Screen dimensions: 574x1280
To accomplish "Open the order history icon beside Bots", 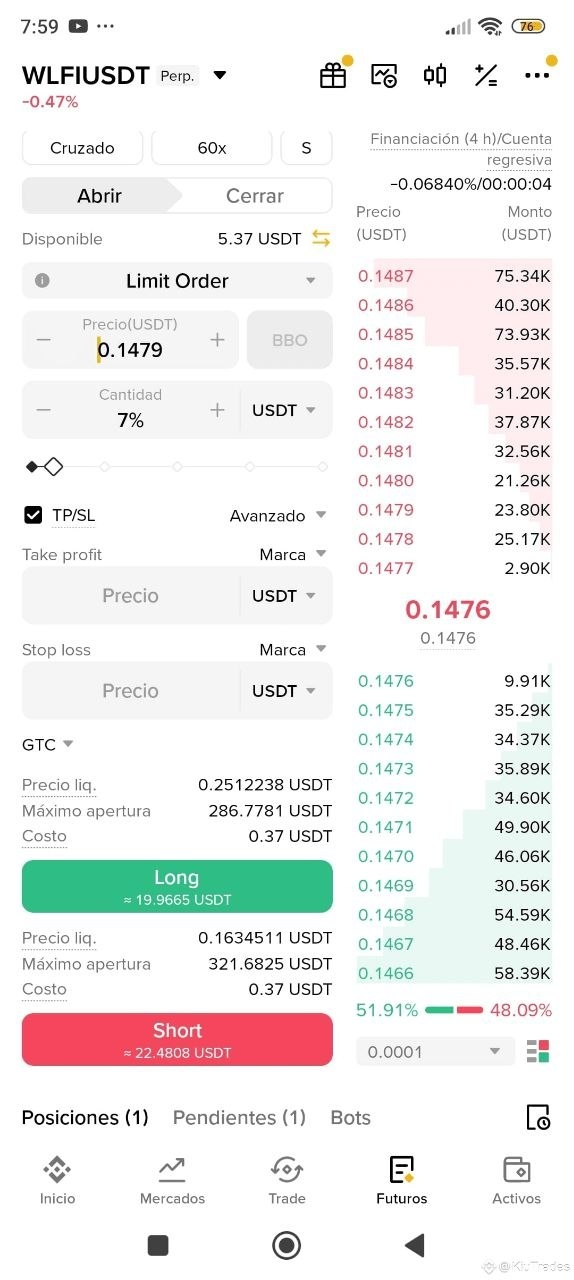I will (x=538, y=1117).
